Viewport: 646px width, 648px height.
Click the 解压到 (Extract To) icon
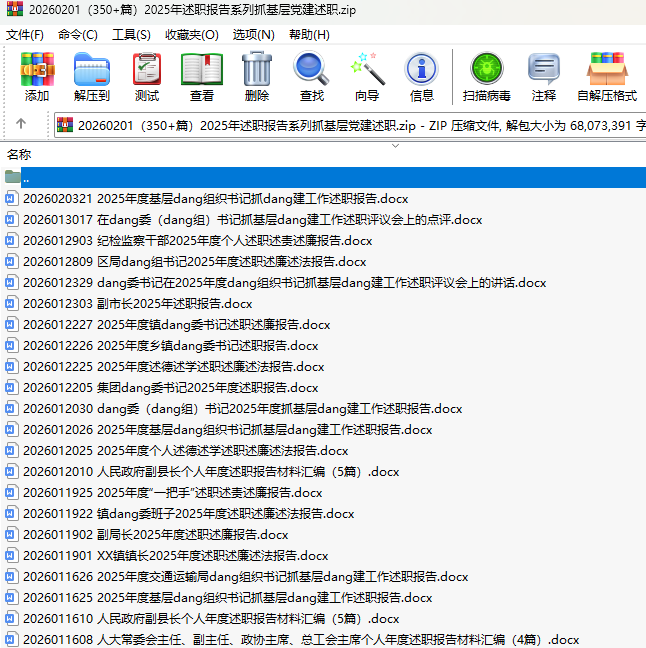(92, 77)
